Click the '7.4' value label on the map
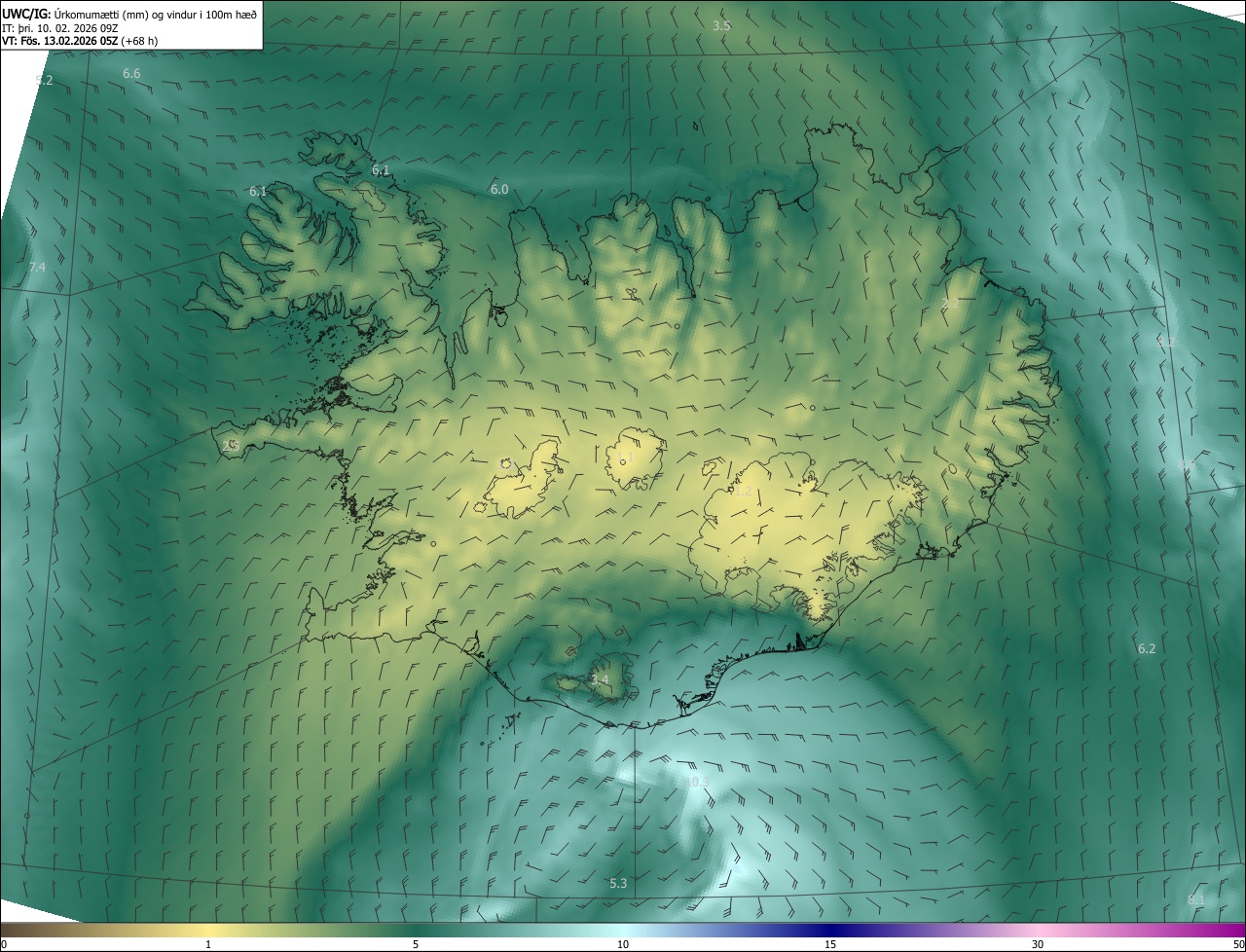The width and height of the screenshot is (1246, 952). [37, 267]
